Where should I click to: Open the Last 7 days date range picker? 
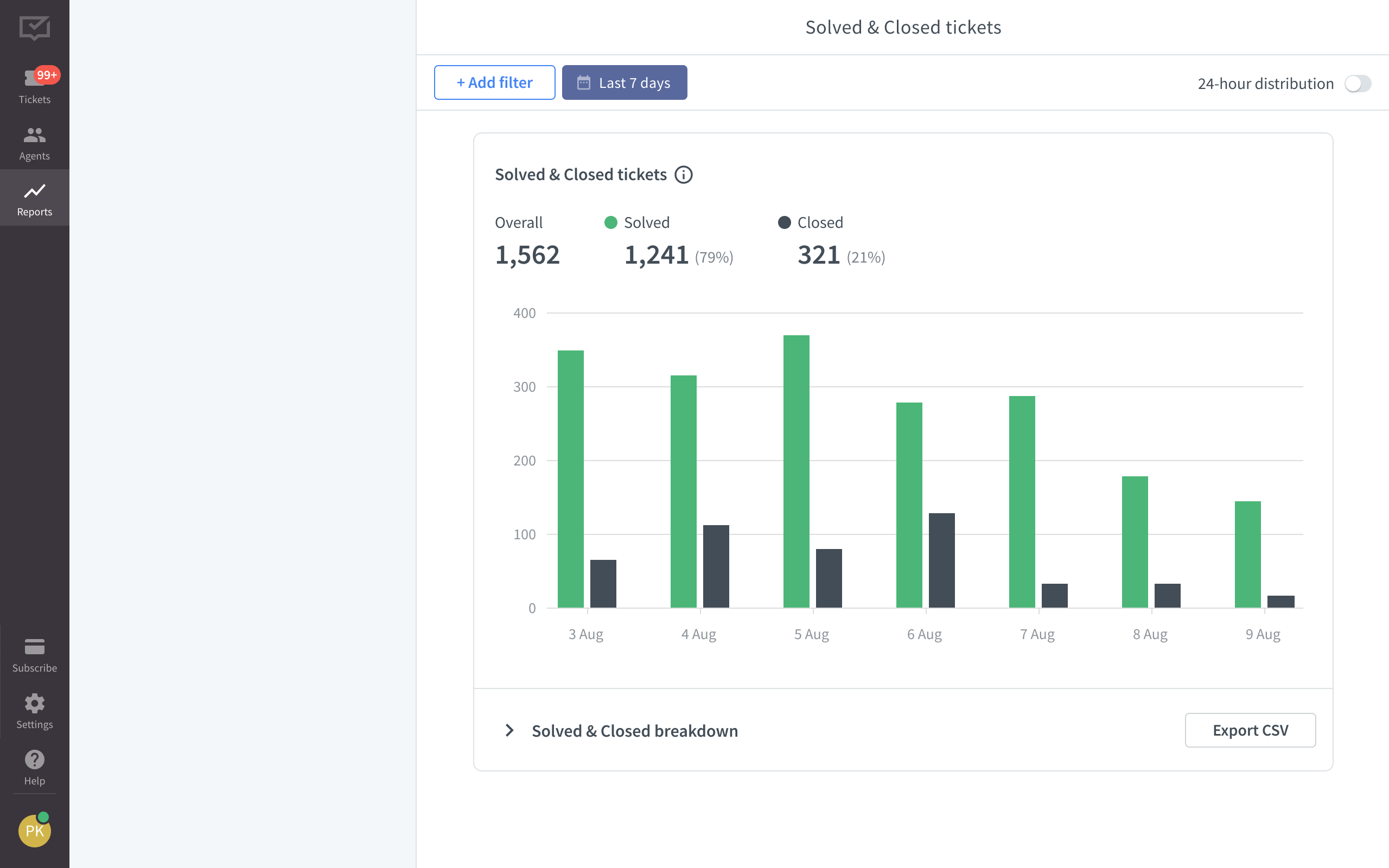[625, 82]
